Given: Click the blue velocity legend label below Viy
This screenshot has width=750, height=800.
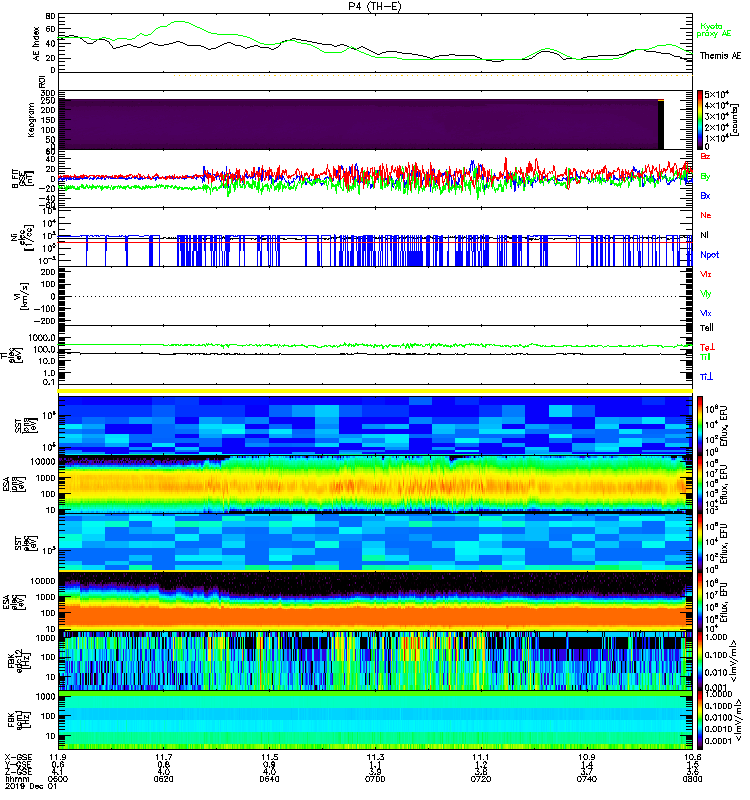Looking at the screenshot, I should click(x=706, y=313).
